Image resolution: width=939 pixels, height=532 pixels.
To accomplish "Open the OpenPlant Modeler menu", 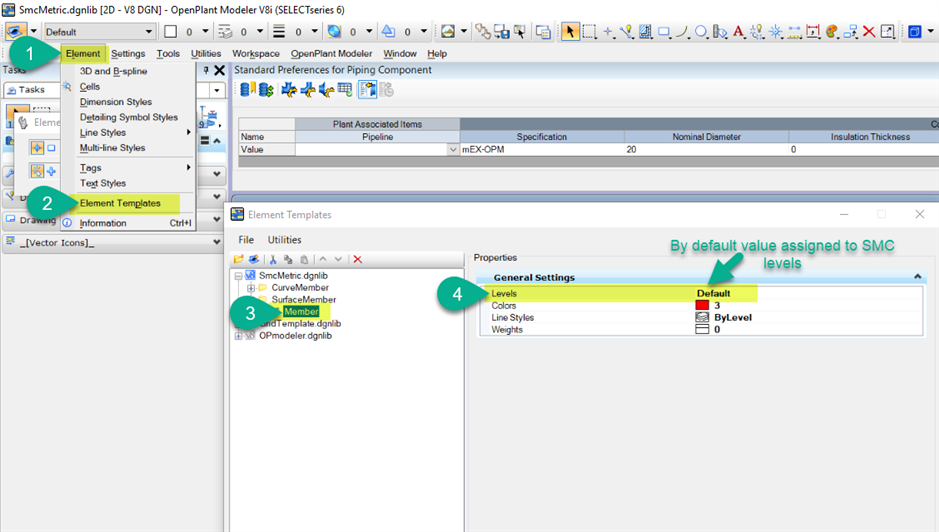I will (331, 53).
